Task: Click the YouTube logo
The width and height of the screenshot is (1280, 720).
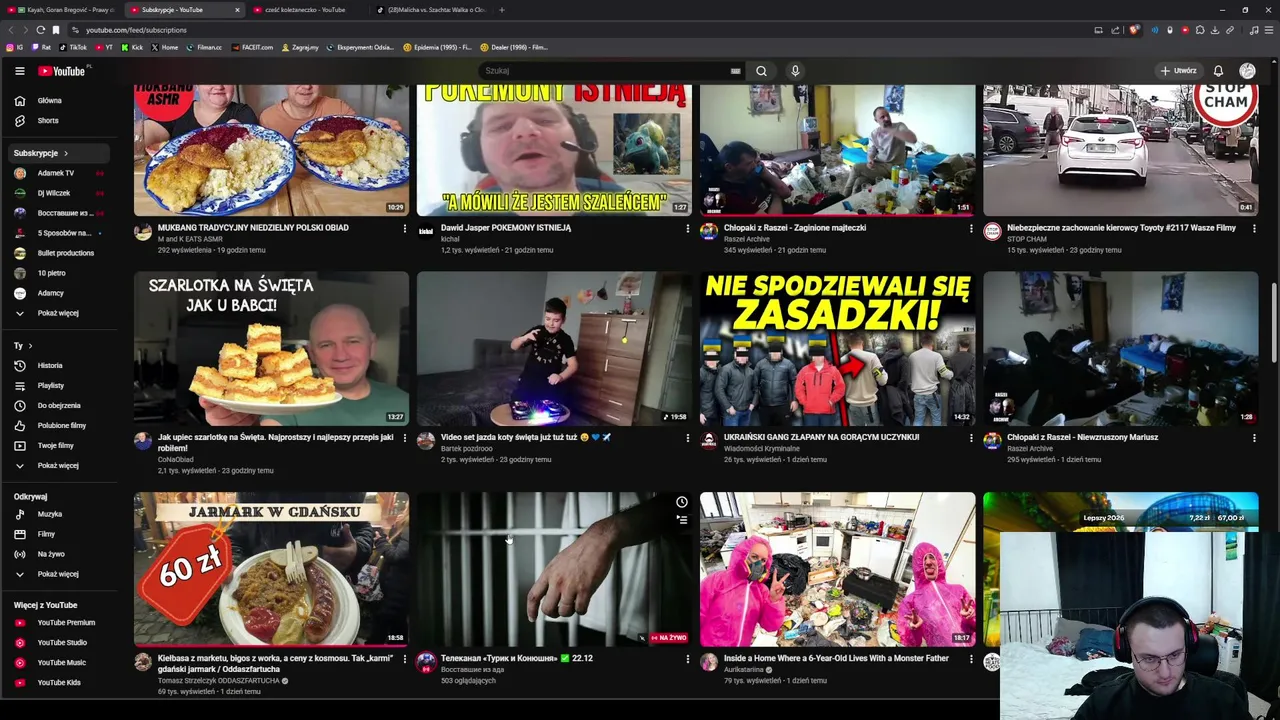Action: point(62,71)
